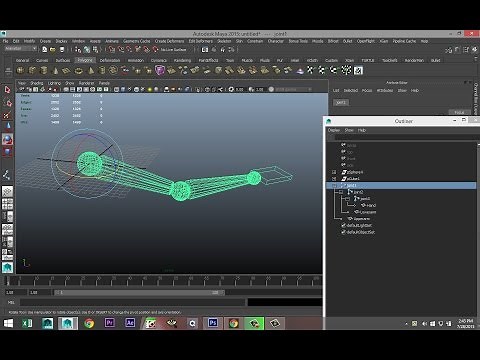Open the viewport Shading menu
This screenshot has height=360, width=480.
37,83
